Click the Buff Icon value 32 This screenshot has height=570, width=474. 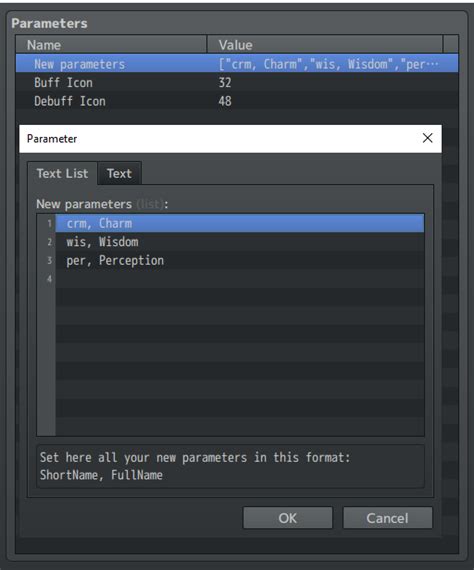tap(225, 83)
